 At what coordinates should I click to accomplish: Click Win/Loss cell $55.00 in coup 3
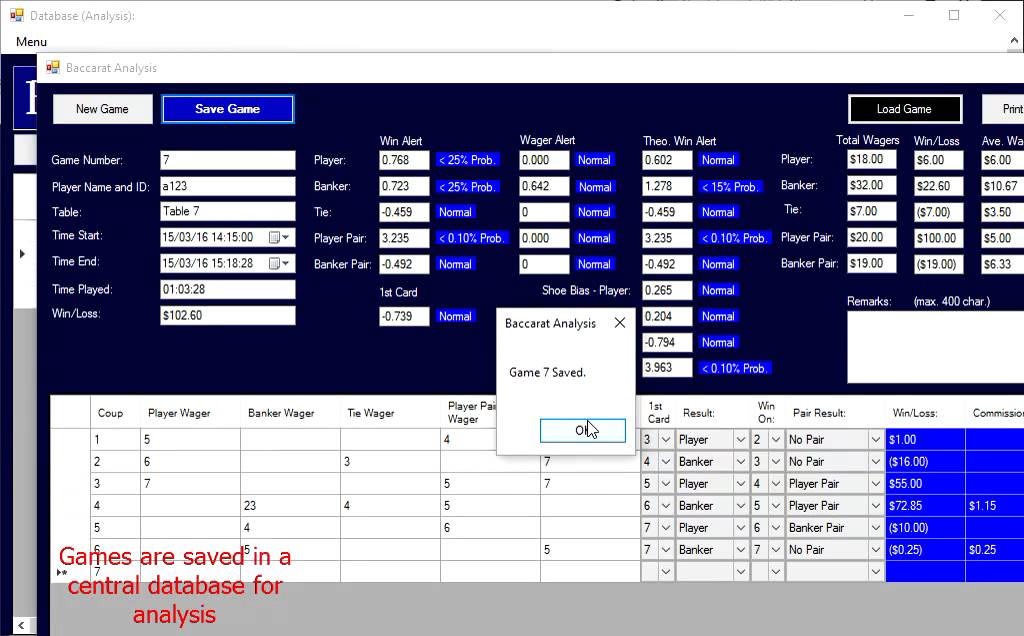pyautogui.click(x=925, y=484)
